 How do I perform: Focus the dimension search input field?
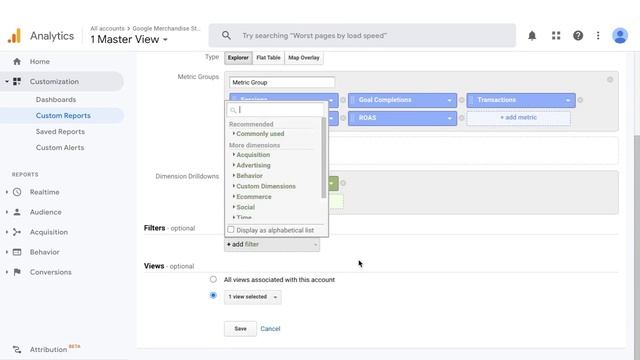(276, 110)
